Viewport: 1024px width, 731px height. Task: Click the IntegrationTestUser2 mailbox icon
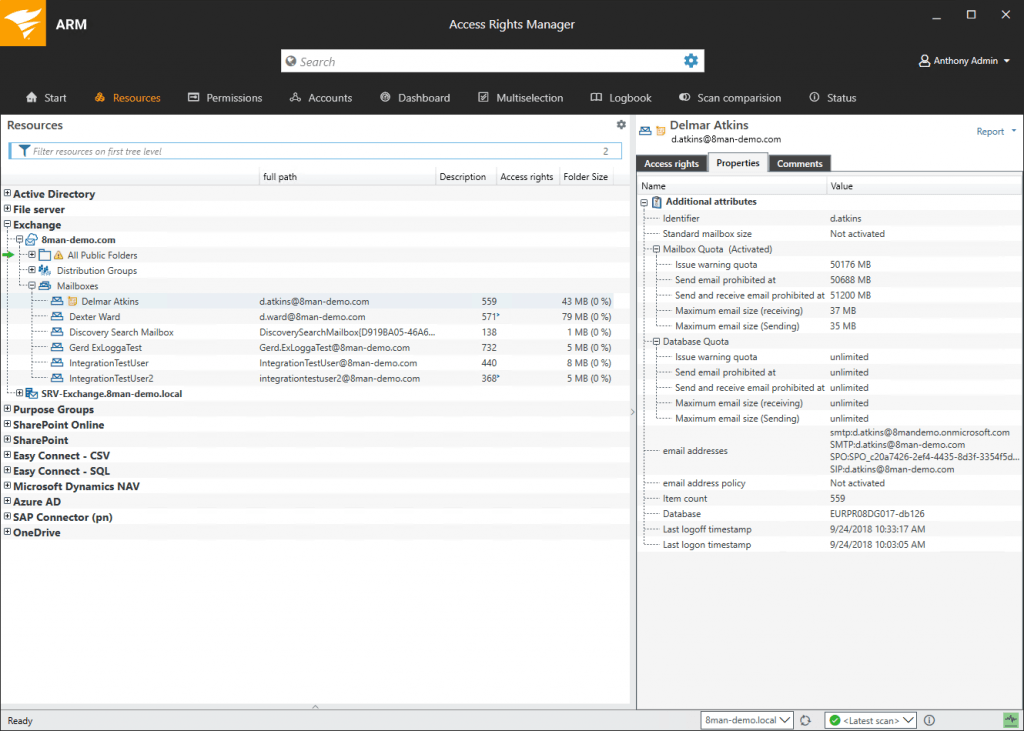click(57, 378)
